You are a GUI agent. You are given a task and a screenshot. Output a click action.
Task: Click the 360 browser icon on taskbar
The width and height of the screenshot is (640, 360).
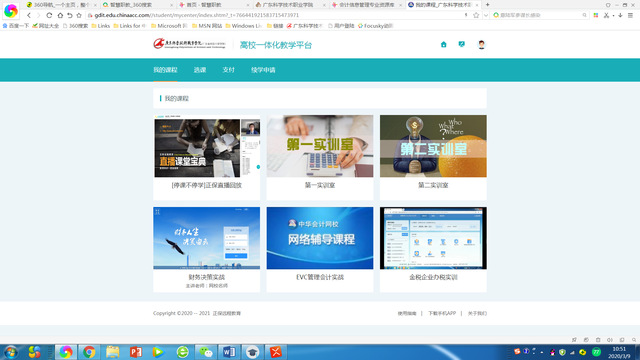coord(66,352)
